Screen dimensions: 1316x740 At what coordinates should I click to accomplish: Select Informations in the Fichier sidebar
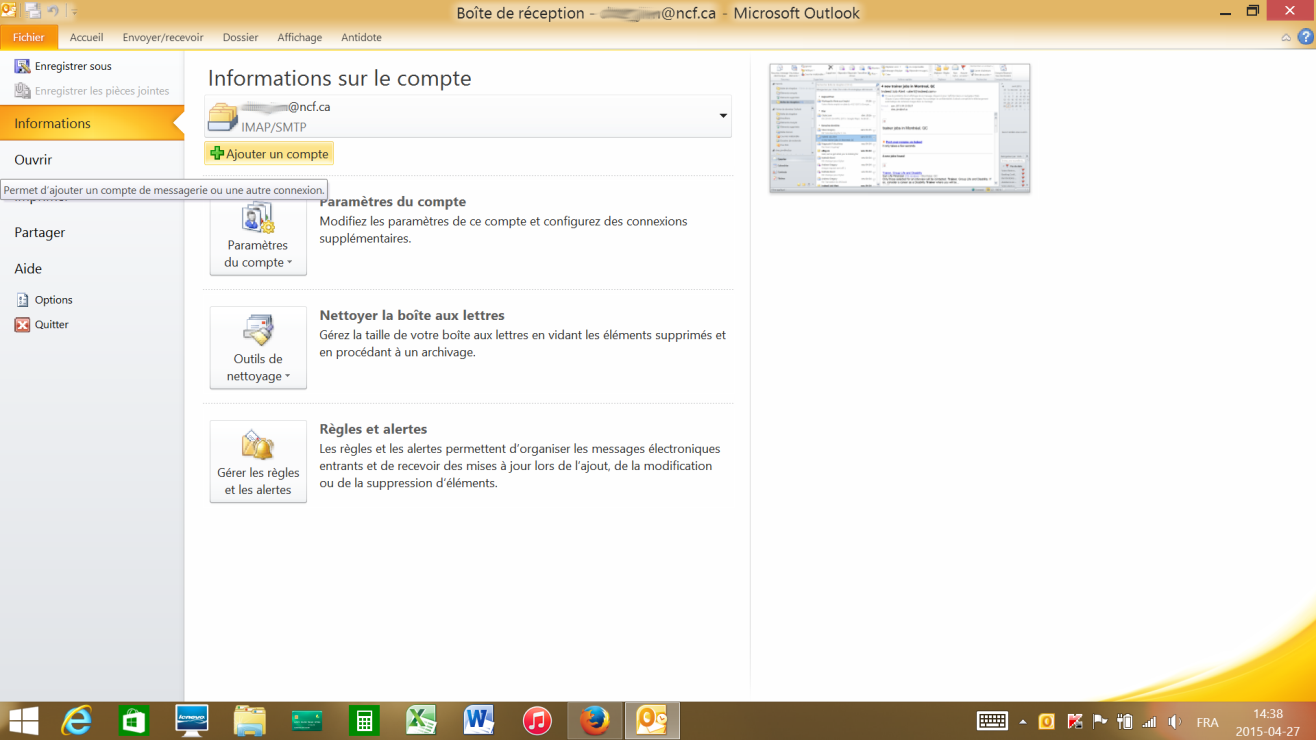coord(92,123)
